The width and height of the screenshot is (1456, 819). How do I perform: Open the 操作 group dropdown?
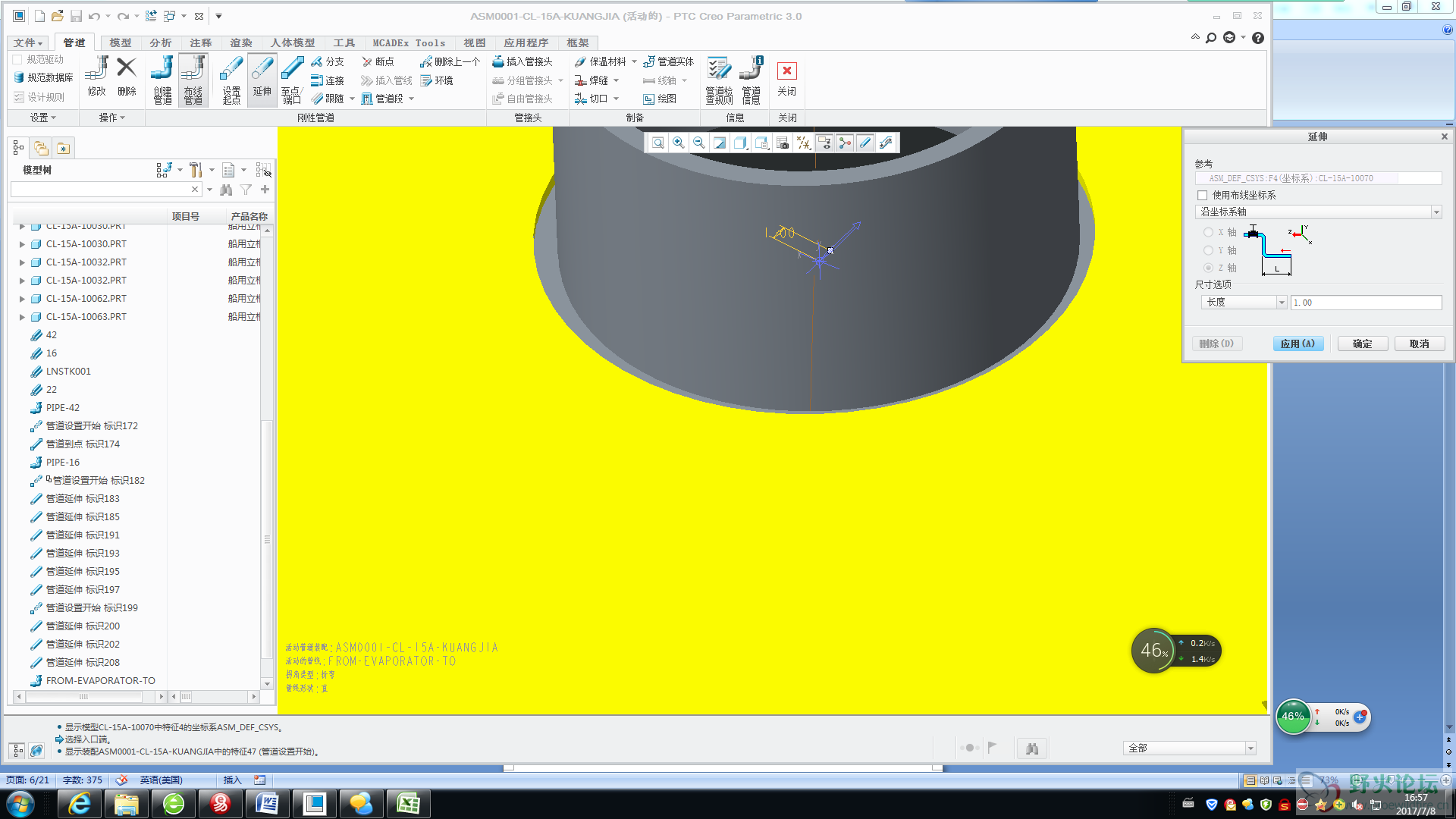111,118
